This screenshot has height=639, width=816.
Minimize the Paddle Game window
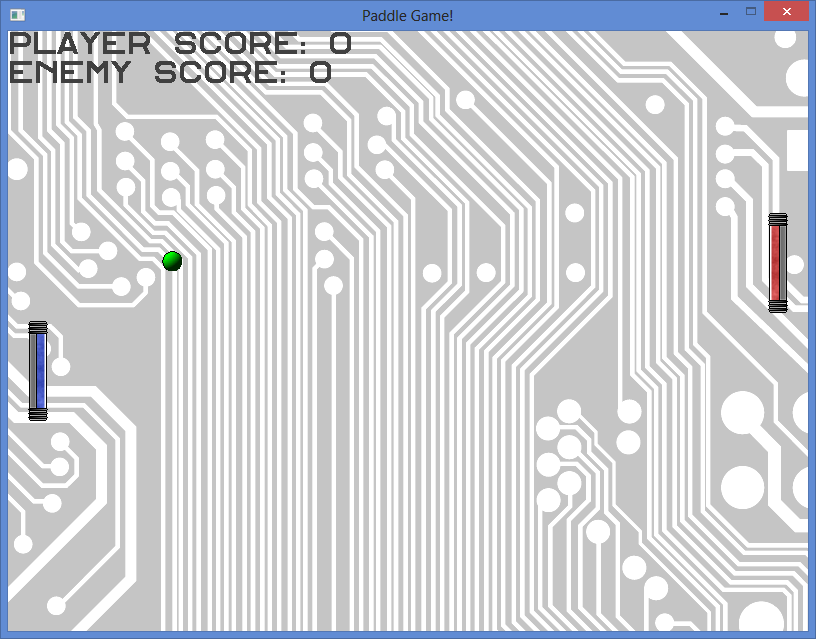click(724, 12)
